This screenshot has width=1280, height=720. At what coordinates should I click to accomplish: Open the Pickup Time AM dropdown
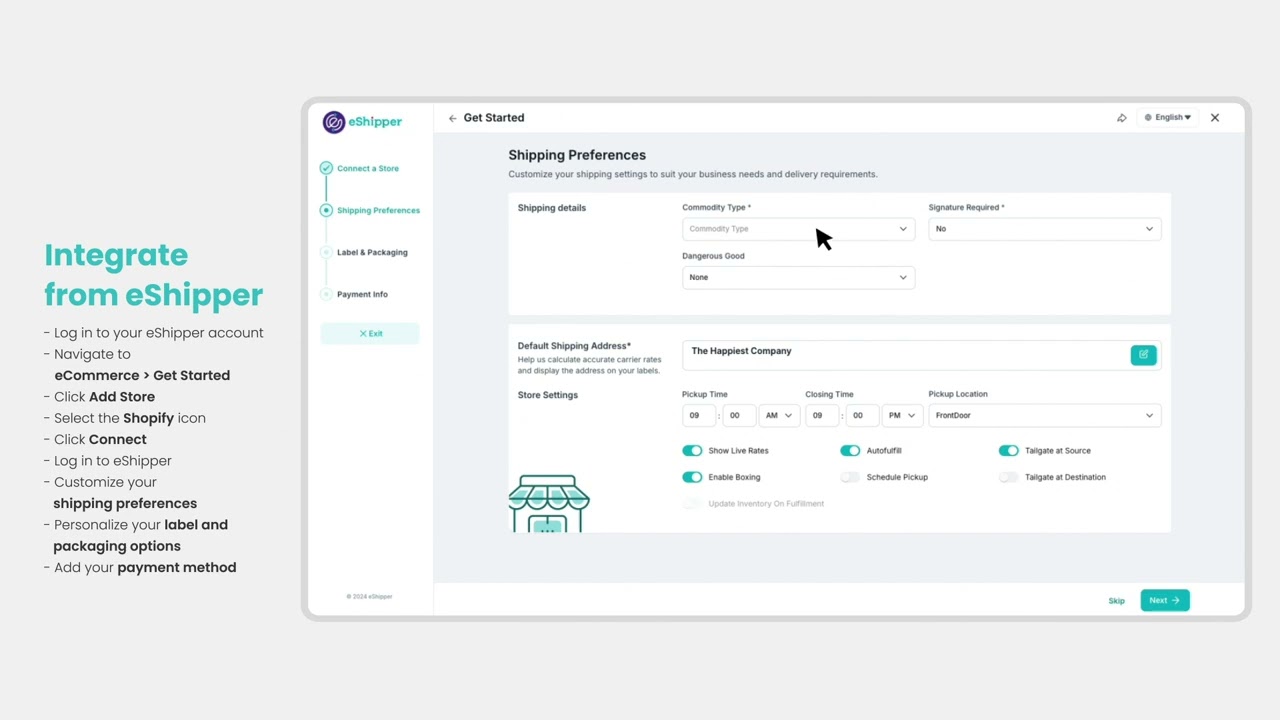(779, 415)
